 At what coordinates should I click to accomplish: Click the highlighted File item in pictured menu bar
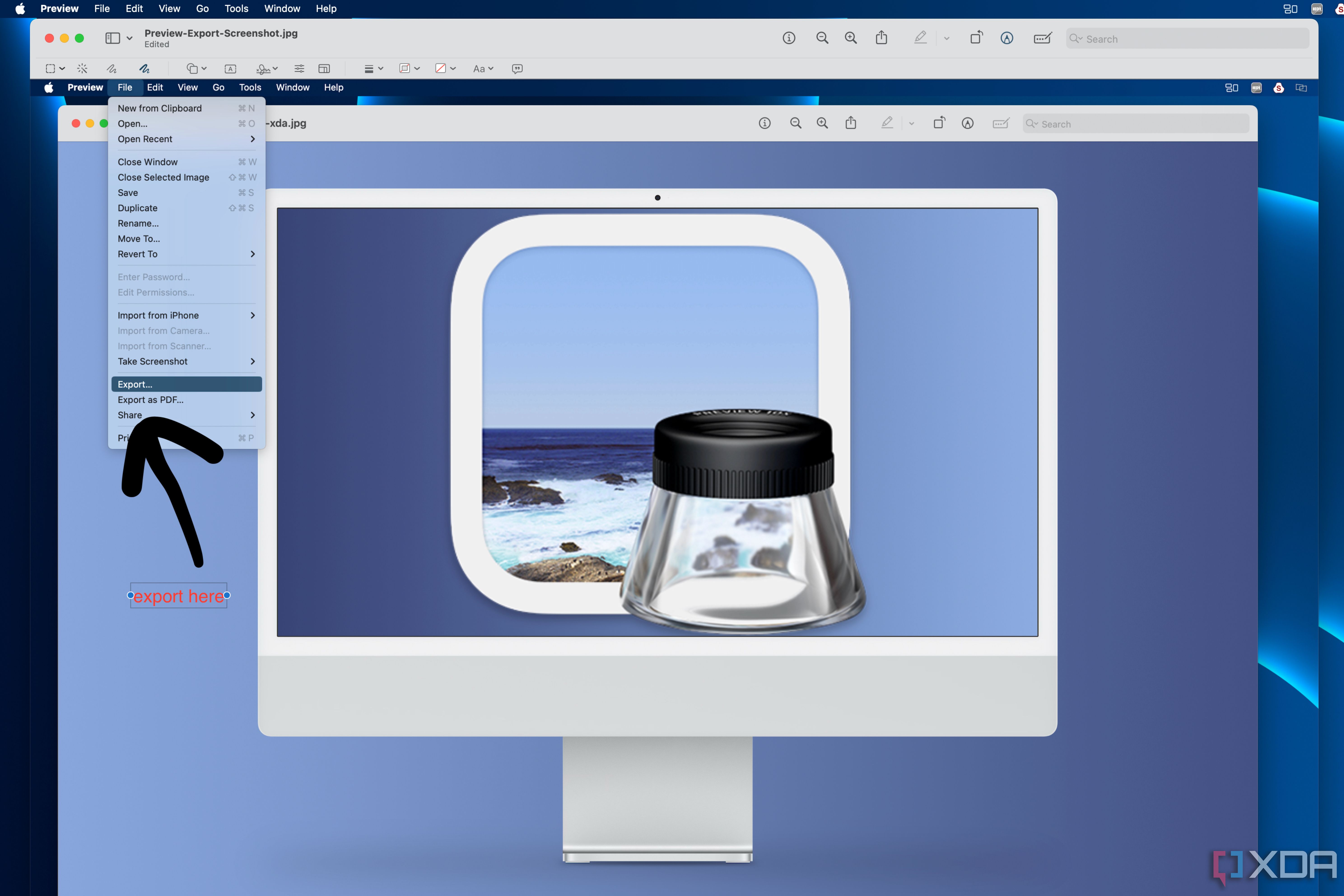pyautogui.click(x=125, y=87)
